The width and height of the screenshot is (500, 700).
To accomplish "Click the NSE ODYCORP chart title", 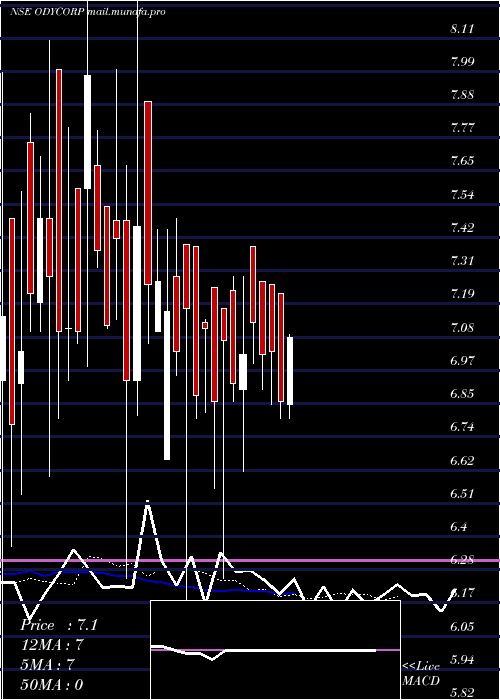I will pos(88,12).
